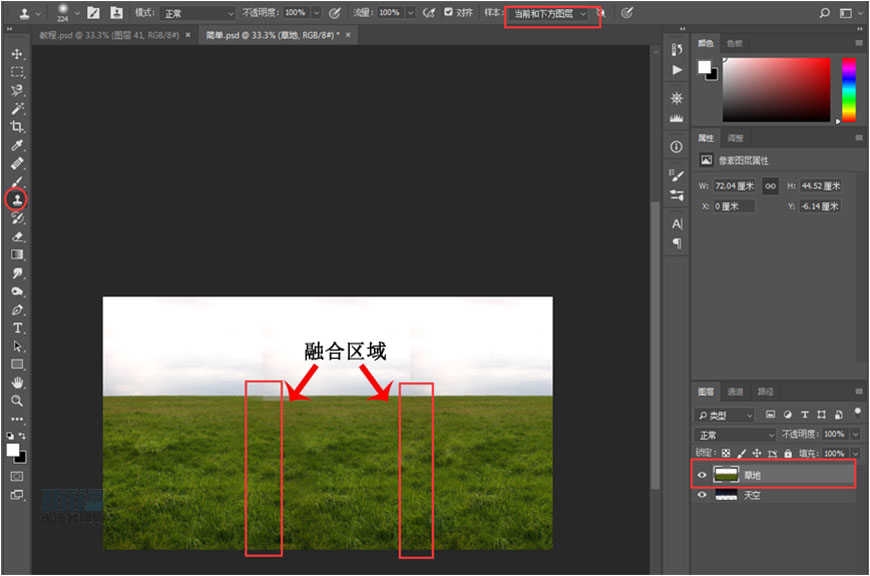Open the search magnifier in options bar
This screenshot has width=870, height=576.
pos(825,13)
